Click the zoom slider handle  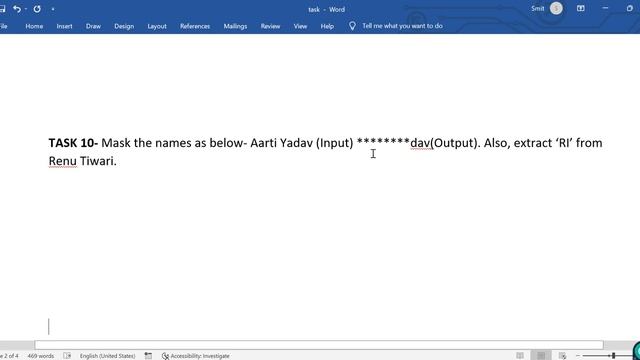613,356
